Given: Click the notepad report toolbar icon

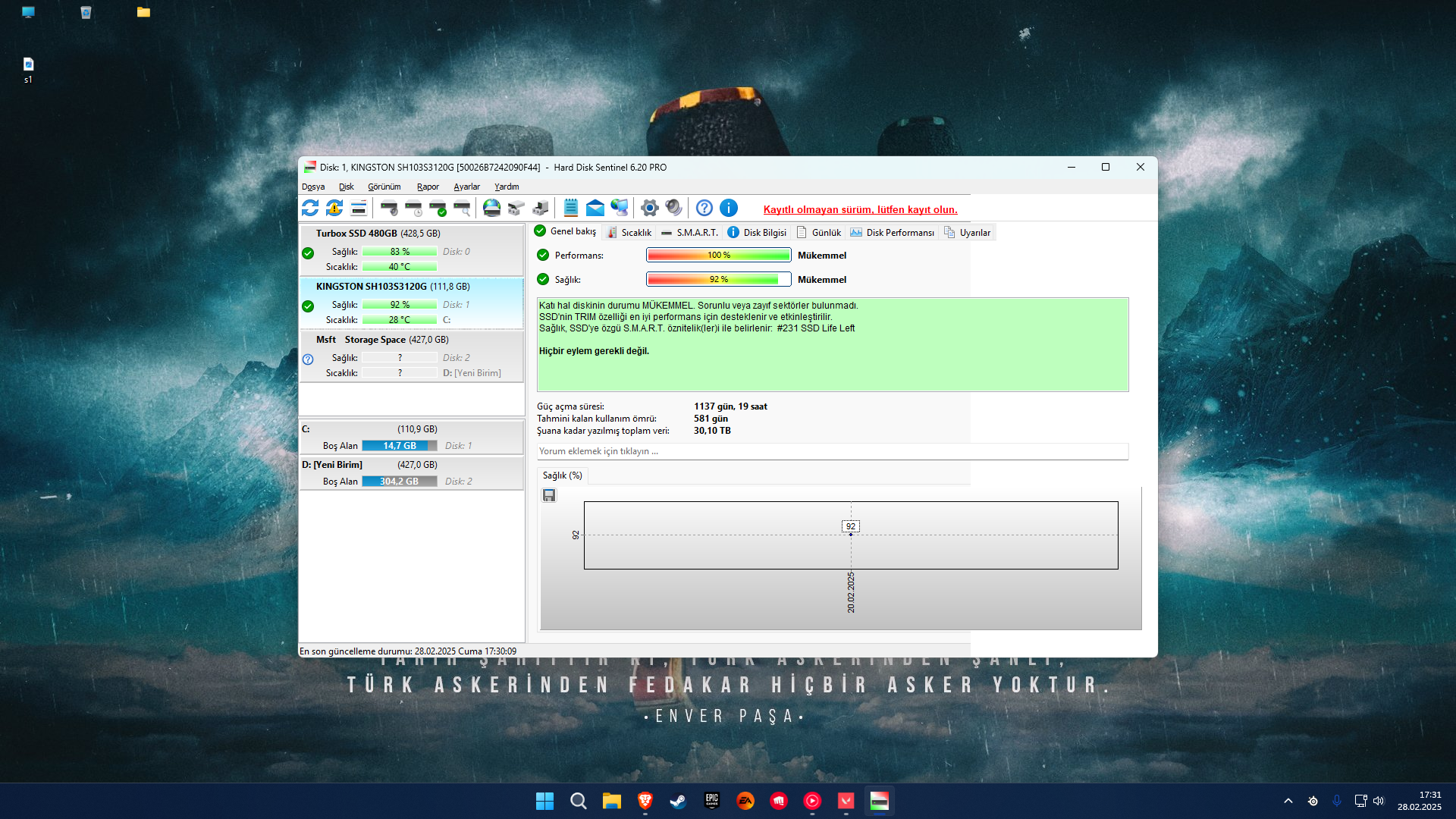Looking at the screenshot, I should tap(571, 208).
